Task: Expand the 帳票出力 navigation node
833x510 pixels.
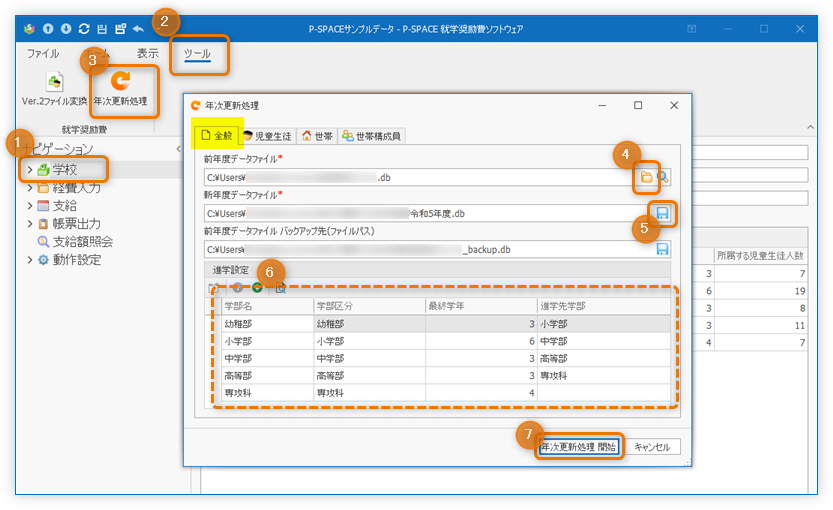Action: [30, 224]
